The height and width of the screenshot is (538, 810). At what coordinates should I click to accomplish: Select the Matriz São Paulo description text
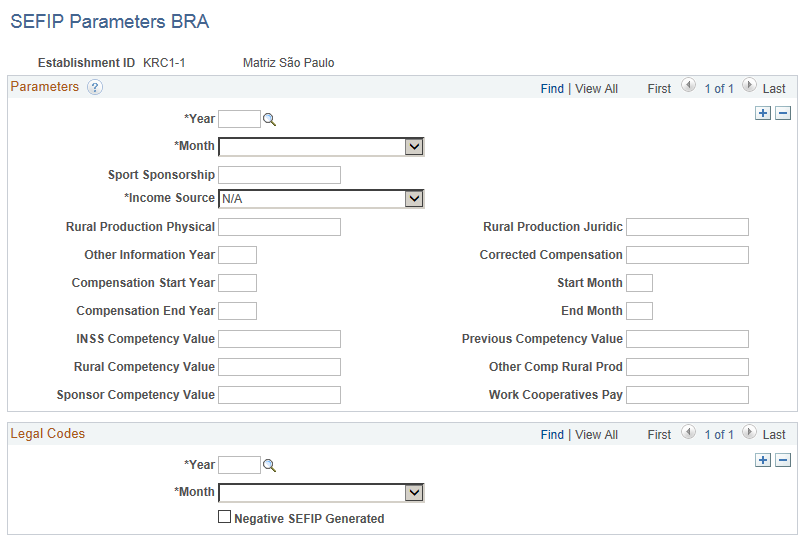coord(289,63)
